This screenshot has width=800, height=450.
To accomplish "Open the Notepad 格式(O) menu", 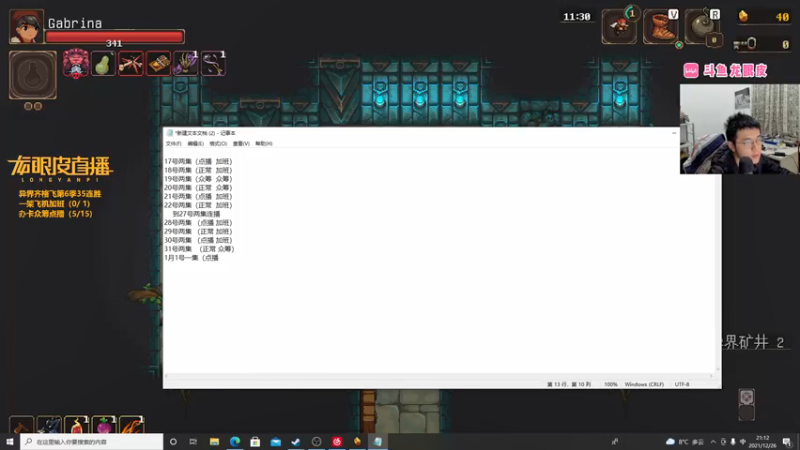I will coord(218,143).
